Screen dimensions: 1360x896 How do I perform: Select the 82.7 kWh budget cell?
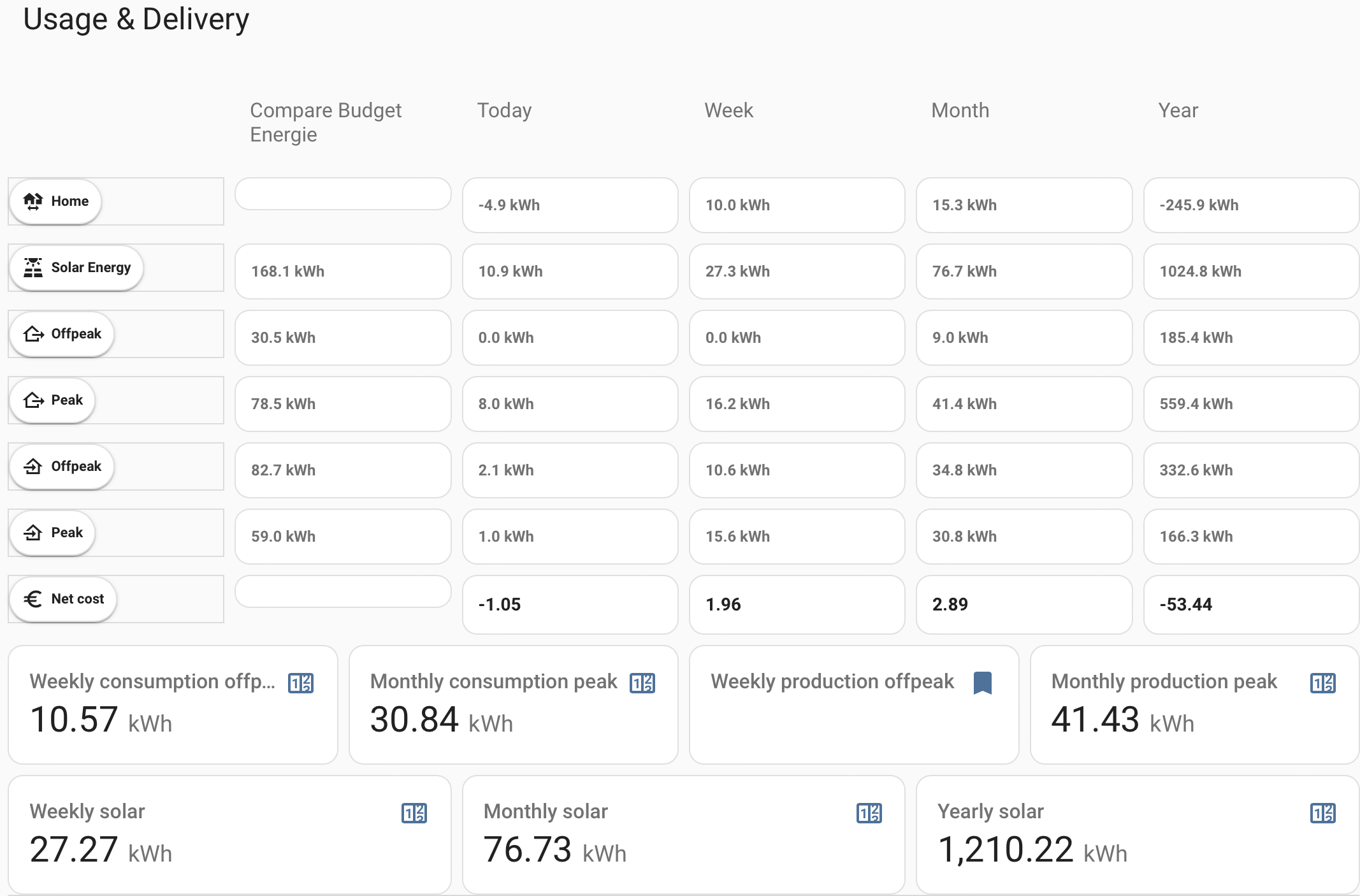pos(343,470)
